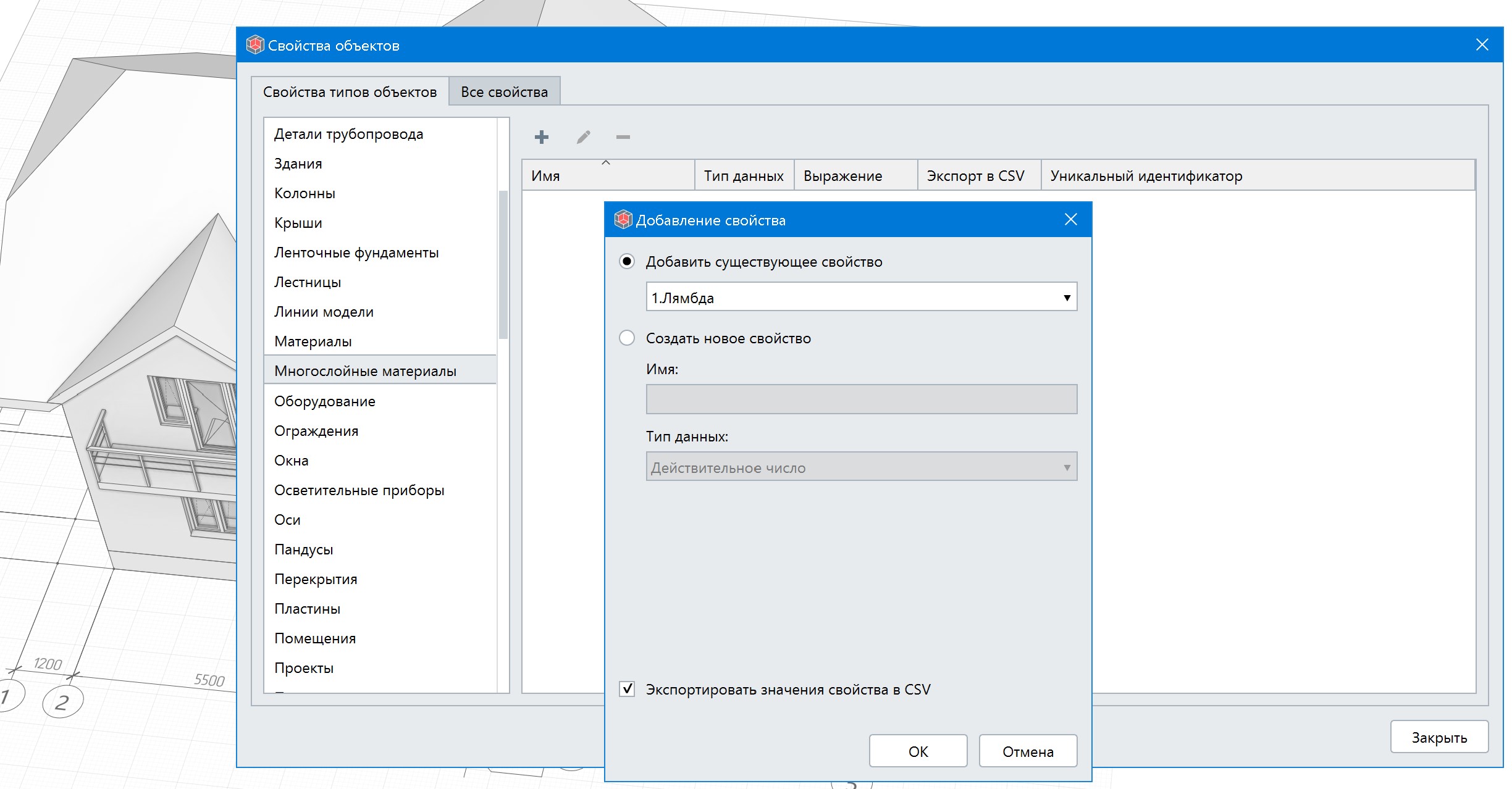Screen dimensions: 1512x789
Task: Click the Экспорт в CSV column header
Action: coord(979,175)
